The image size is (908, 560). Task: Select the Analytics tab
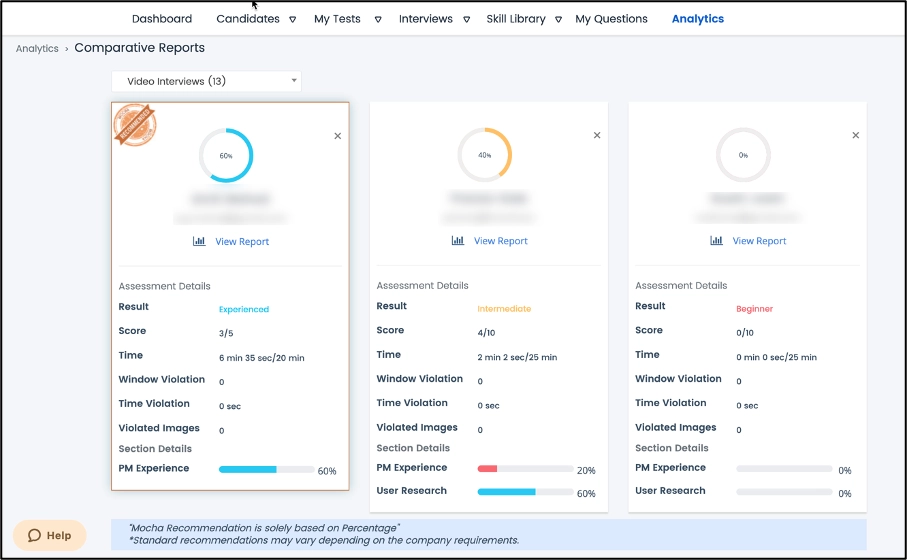pos(697,19)
